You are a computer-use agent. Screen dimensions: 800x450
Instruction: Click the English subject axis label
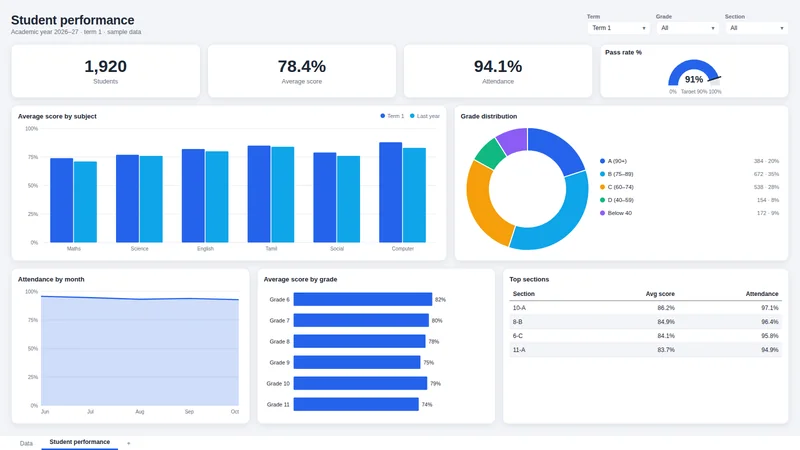205,249
